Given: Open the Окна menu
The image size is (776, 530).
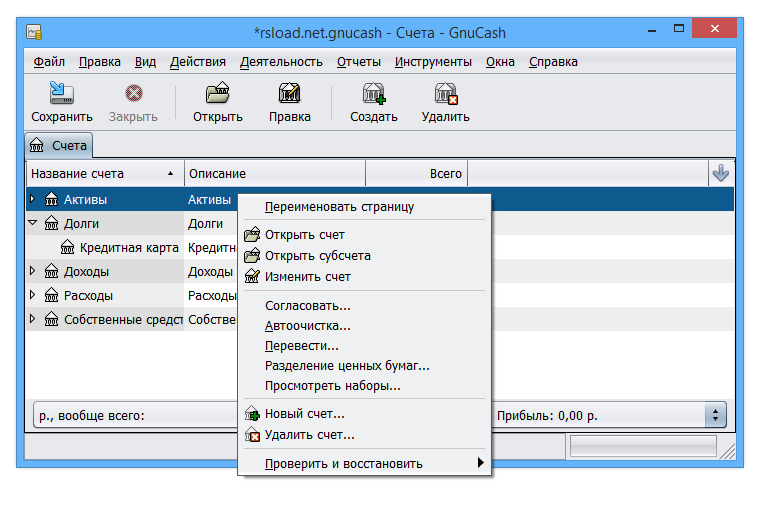Looking at the screenshot, I should (x=500, y=62).
